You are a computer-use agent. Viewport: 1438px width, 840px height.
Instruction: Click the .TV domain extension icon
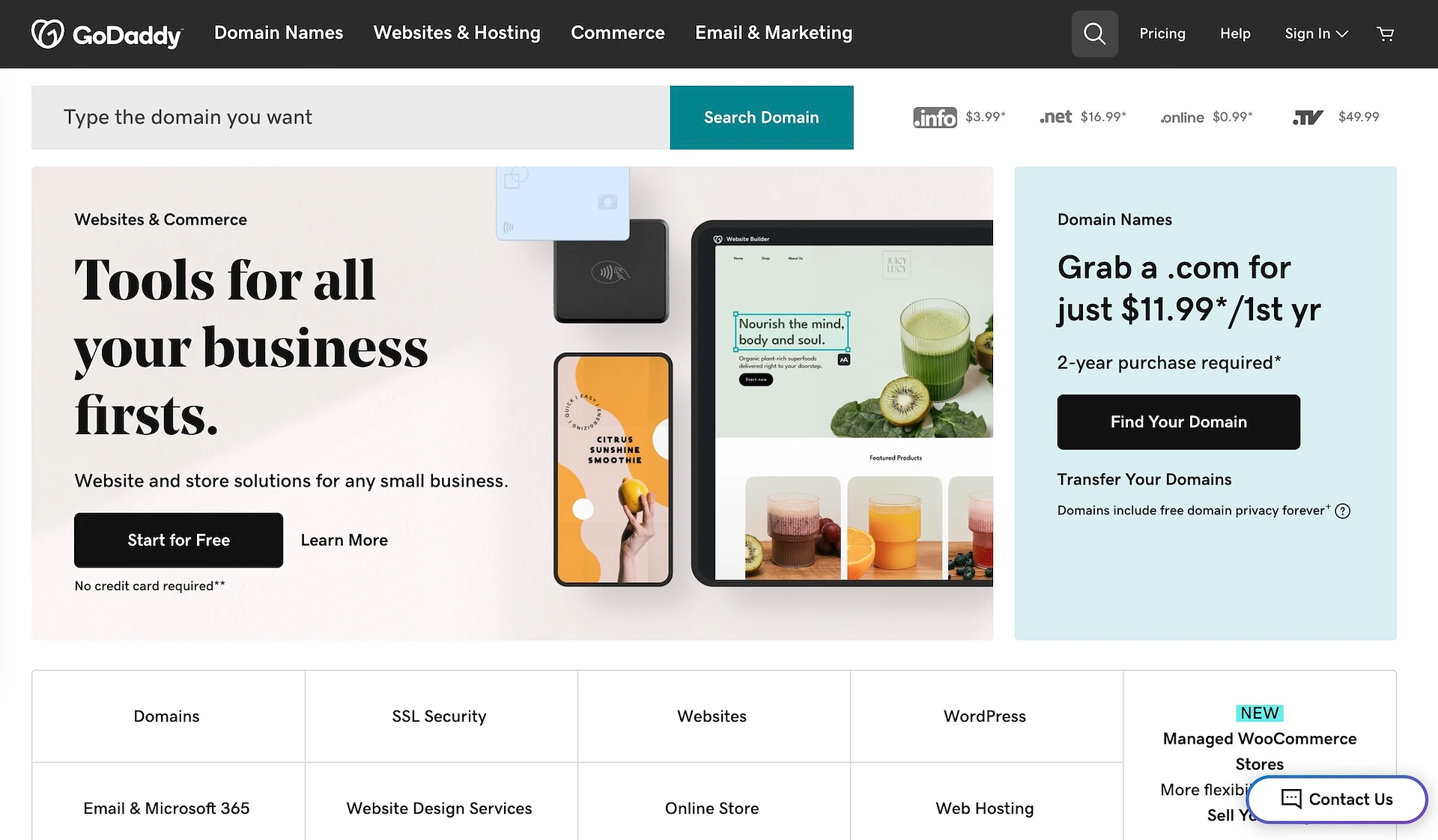[x=1307, y=116]
